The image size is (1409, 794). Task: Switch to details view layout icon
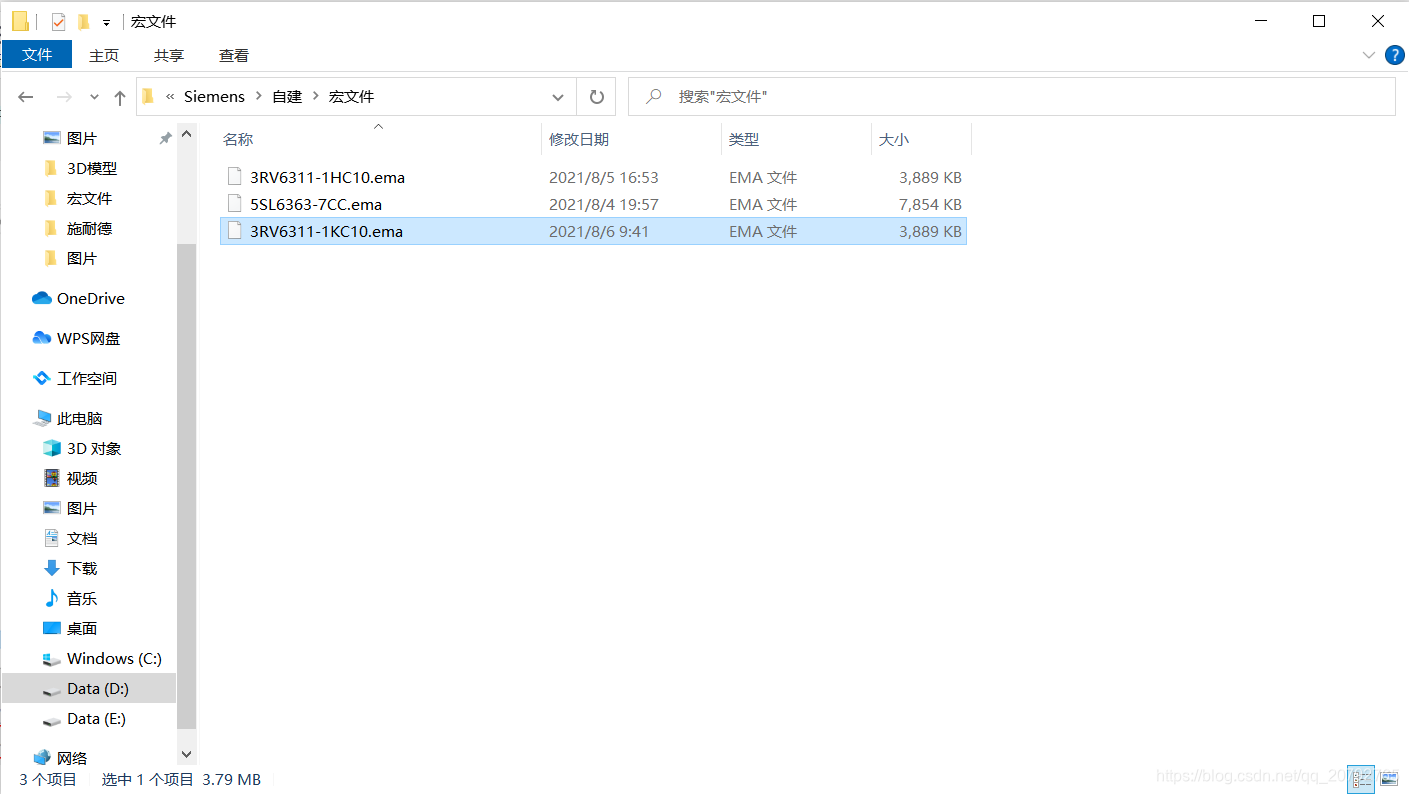1361,778
